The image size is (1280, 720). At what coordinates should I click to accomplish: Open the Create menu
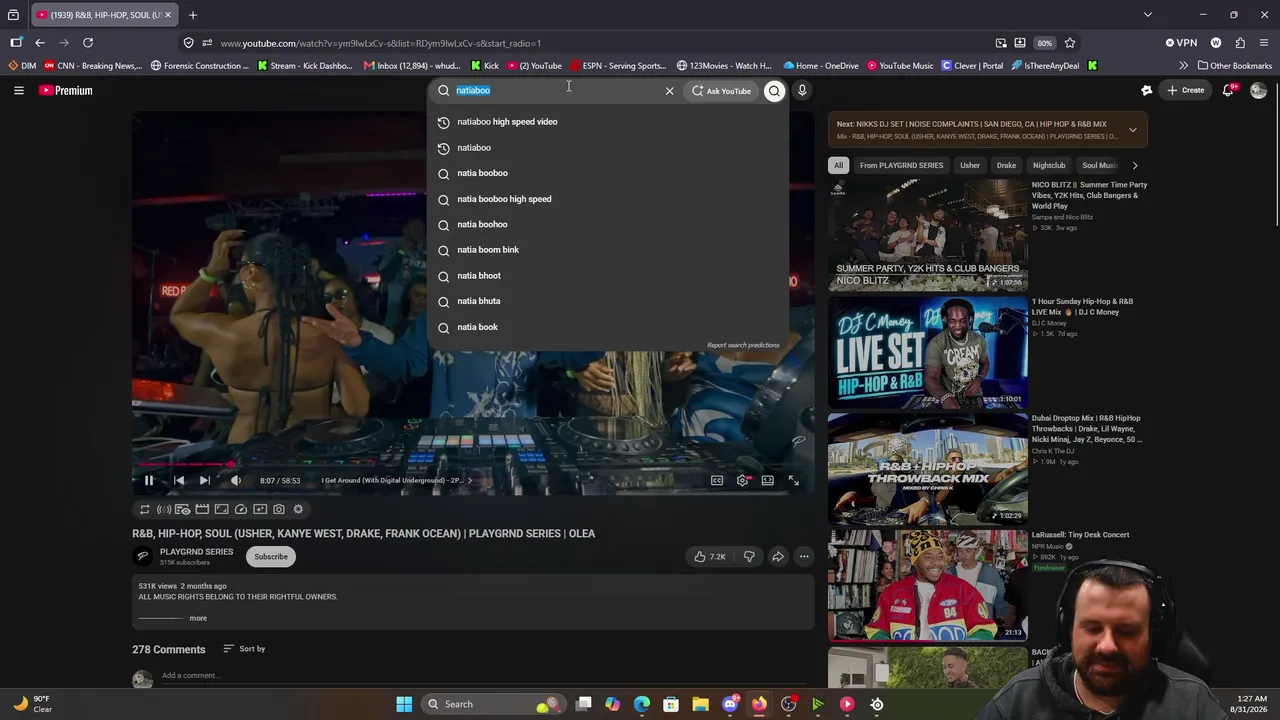pos(1186,90)
